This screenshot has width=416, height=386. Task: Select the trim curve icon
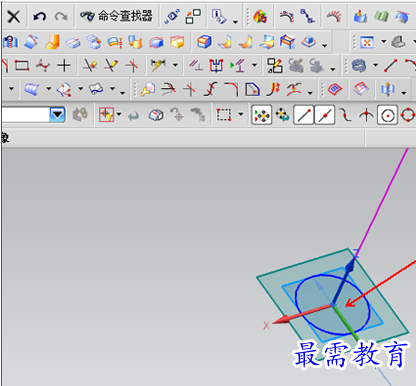pos(169,89)
